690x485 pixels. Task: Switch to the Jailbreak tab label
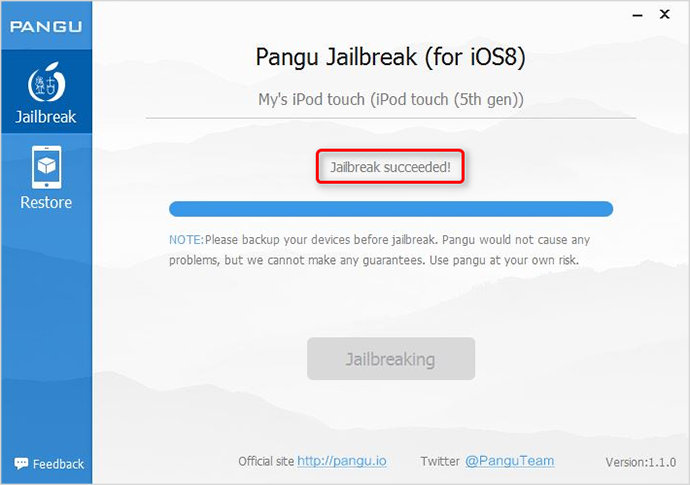click(46, 117)
